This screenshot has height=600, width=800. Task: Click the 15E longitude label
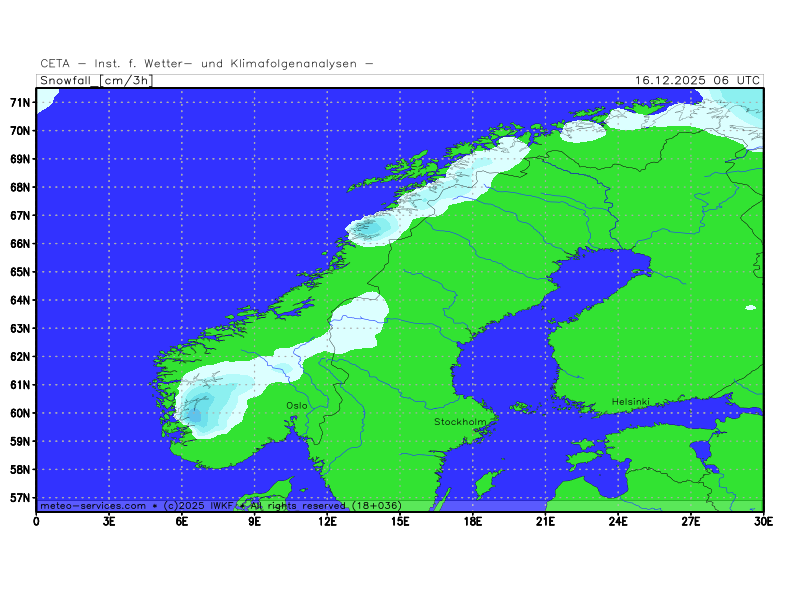pyautogui.click(x=400, y=520)
